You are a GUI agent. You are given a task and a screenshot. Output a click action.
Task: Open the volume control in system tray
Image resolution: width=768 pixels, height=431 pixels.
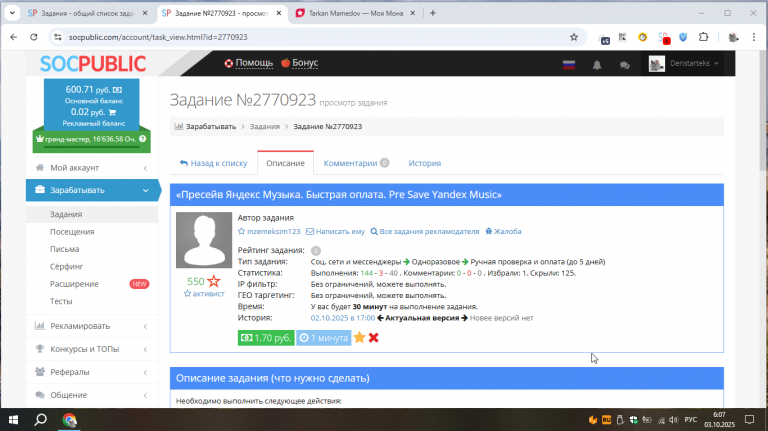click(674, 420)
